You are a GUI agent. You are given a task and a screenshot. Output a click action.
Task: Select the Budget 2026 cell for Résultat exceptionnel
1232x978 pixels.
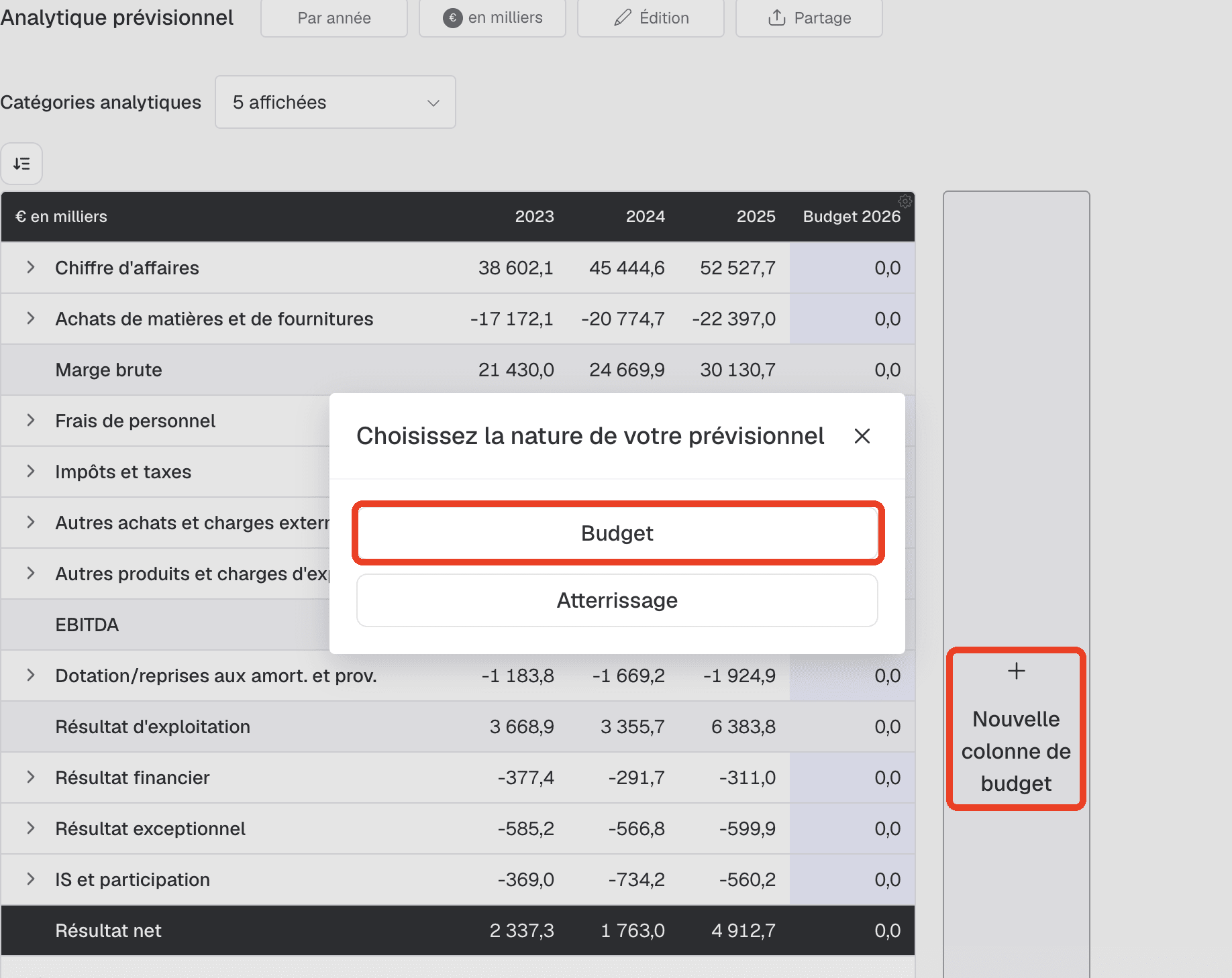(852, 828)
